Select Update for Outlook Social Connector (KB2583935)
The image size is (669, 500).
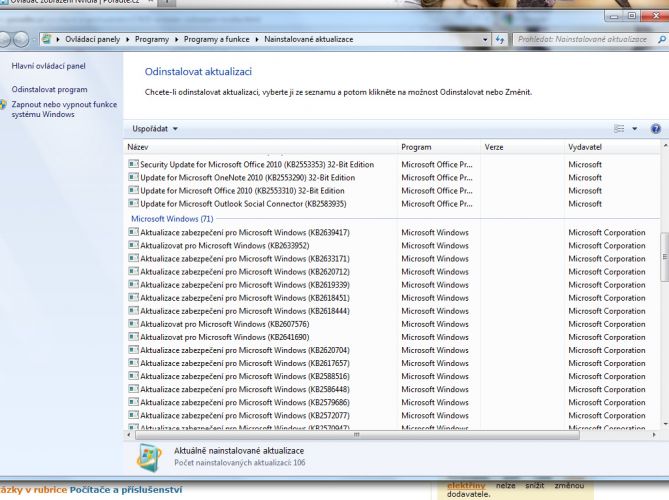[x=243, y=204]
